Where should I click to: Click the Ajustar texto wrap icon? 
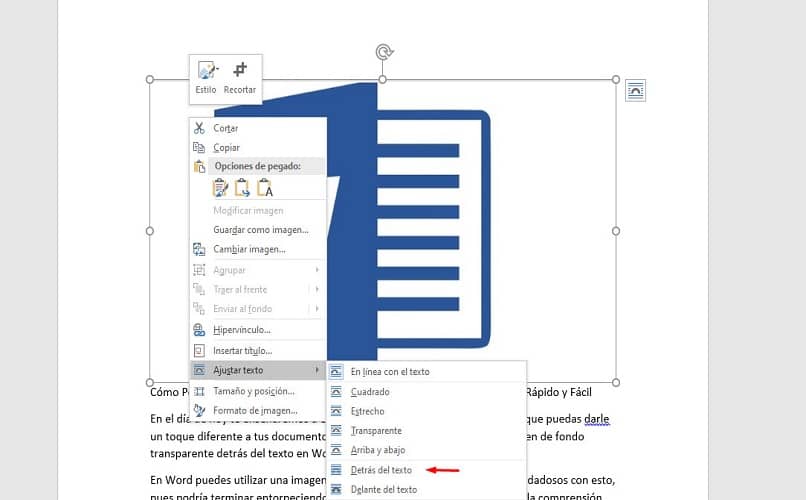(199, 370)
